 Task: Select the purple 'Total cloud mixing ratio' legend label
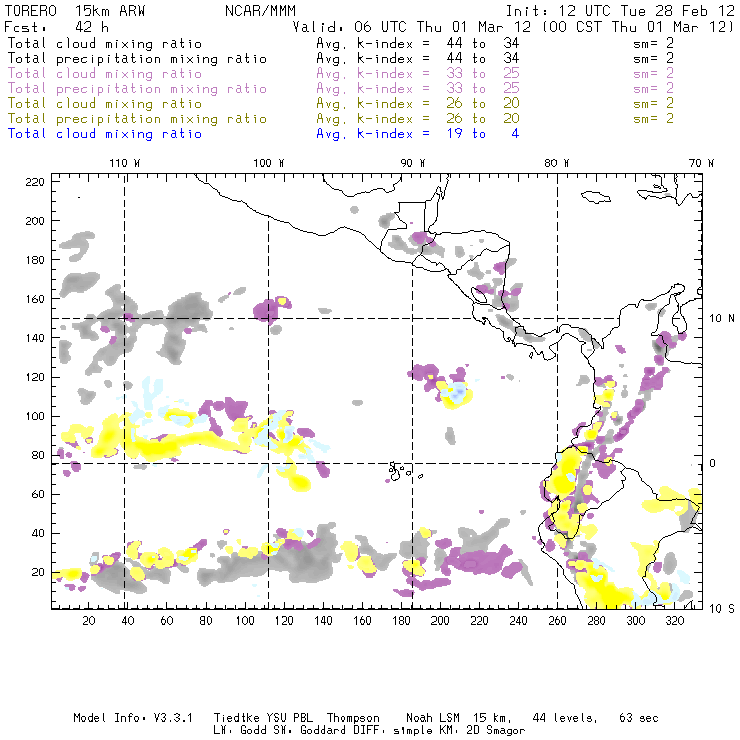point(105,74)
